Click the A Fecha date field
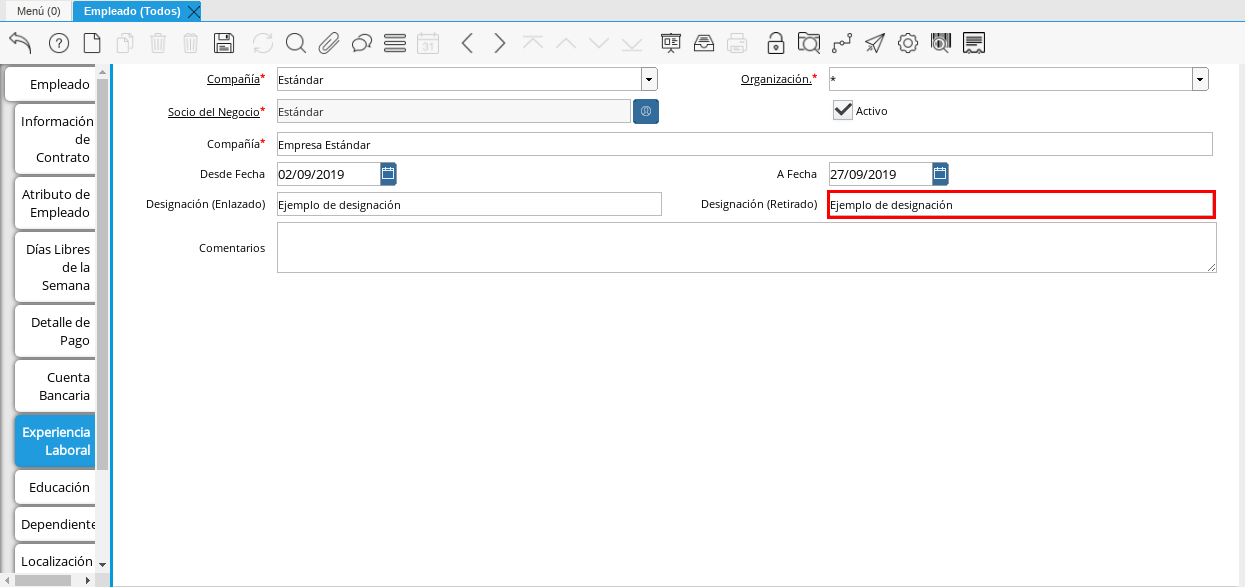Viewport: 1245px width, 587px height. [880, 174]
